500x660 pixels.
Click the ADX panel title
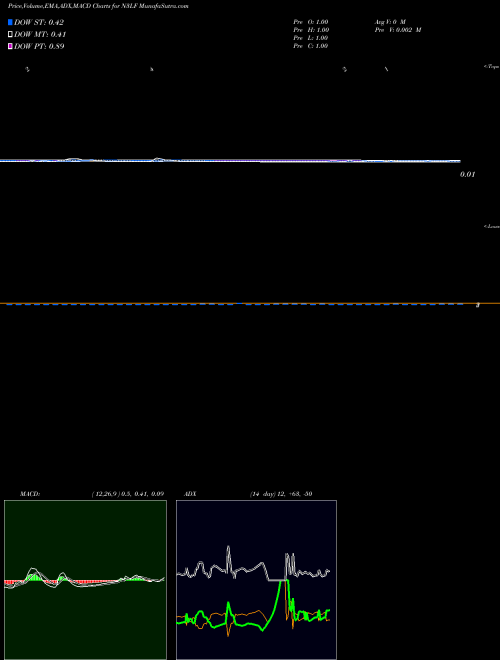pyautogui.click(x=190, y=494)
